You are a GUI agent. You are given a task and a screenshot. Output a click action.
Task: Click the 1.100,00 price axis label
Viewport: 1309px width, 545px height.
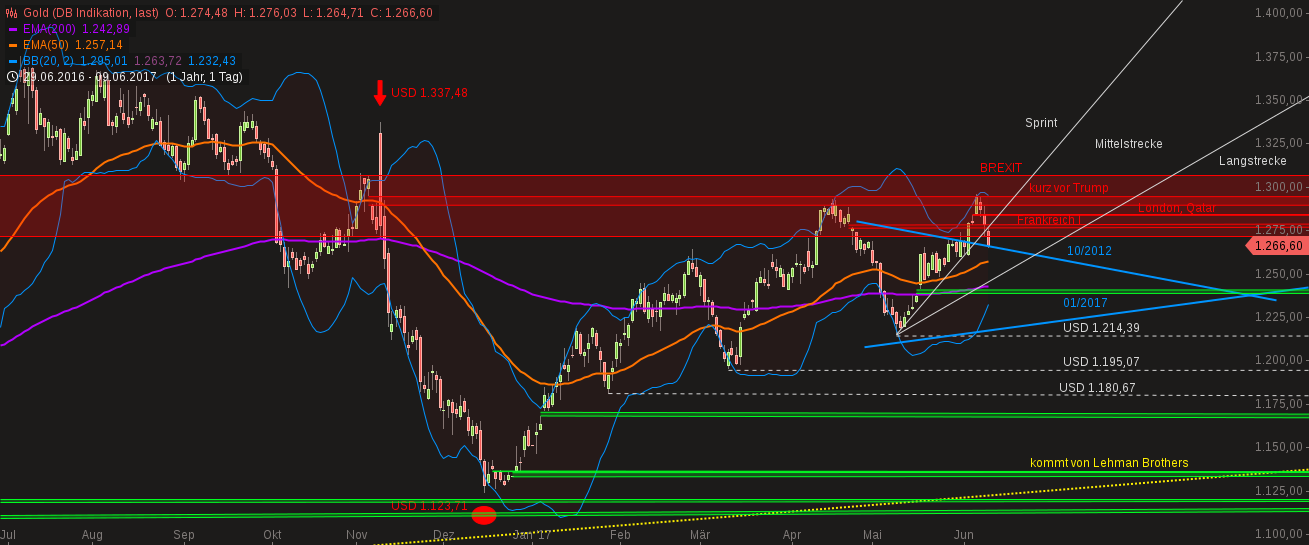[1281, 535]
